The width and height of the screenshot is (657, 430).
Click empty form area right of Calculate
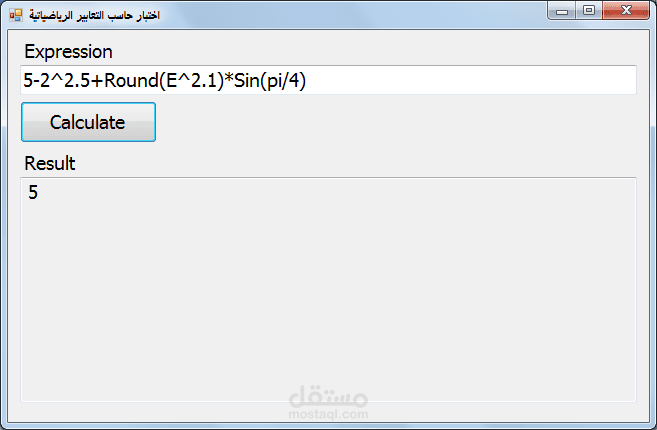400,122
